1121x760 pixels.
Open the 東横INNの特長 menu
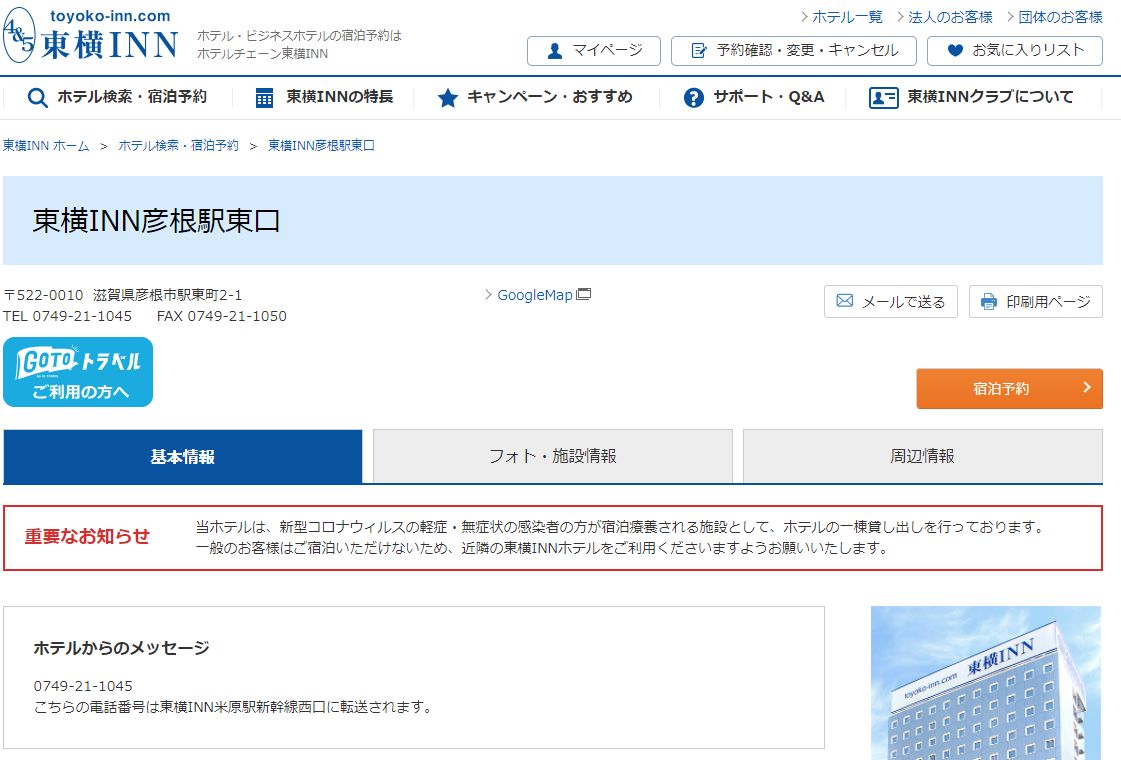pos(324,97)
